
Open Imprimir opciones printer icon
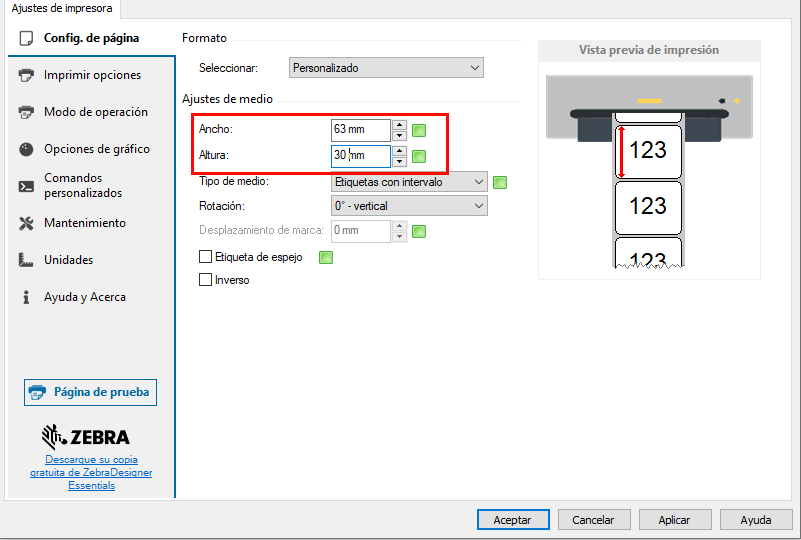[x=26, y=75]
